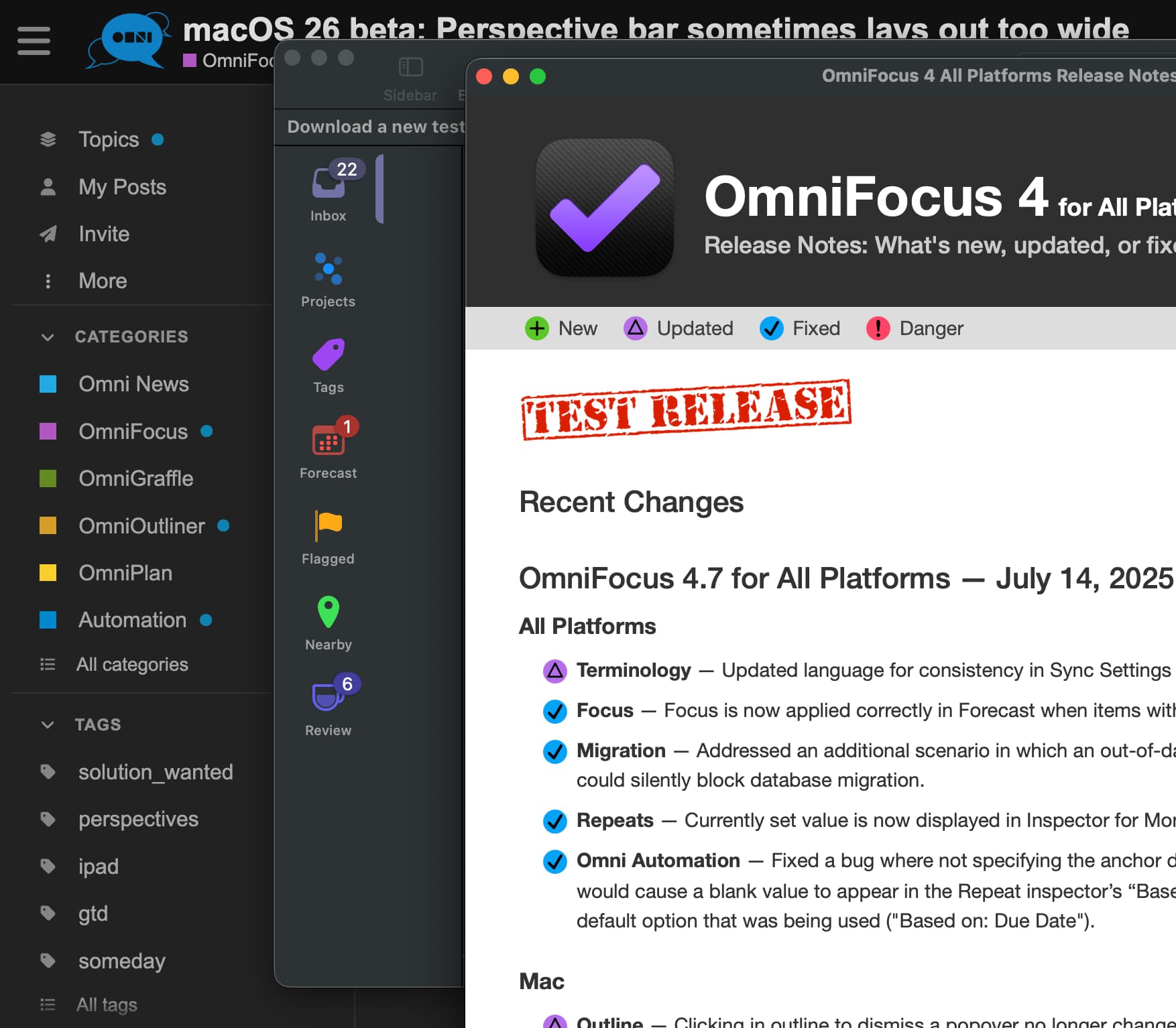
Task: Click the Invite link in the sidebar
Action: 104,234
